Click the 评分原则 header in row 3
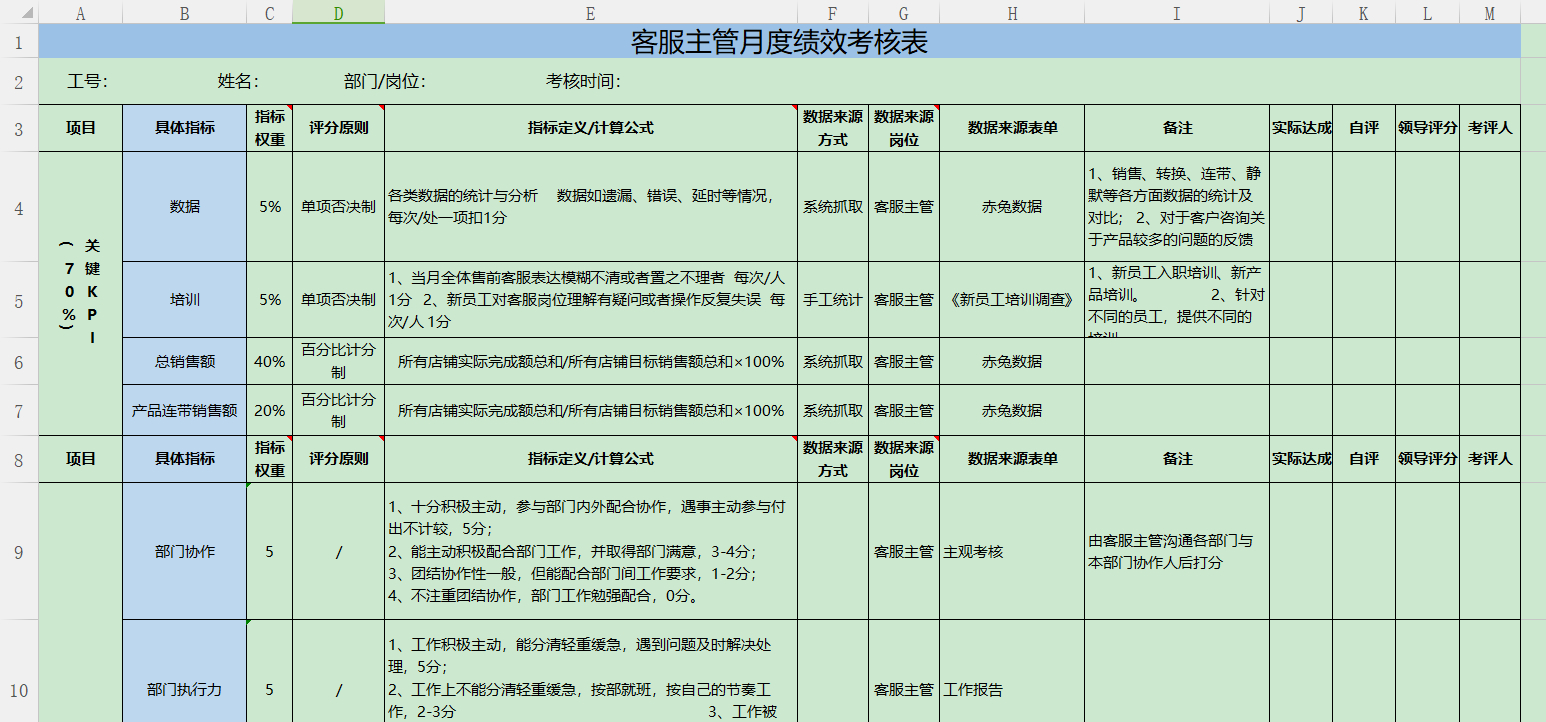Screen dimensions: 1546x722 click(338, 128)
